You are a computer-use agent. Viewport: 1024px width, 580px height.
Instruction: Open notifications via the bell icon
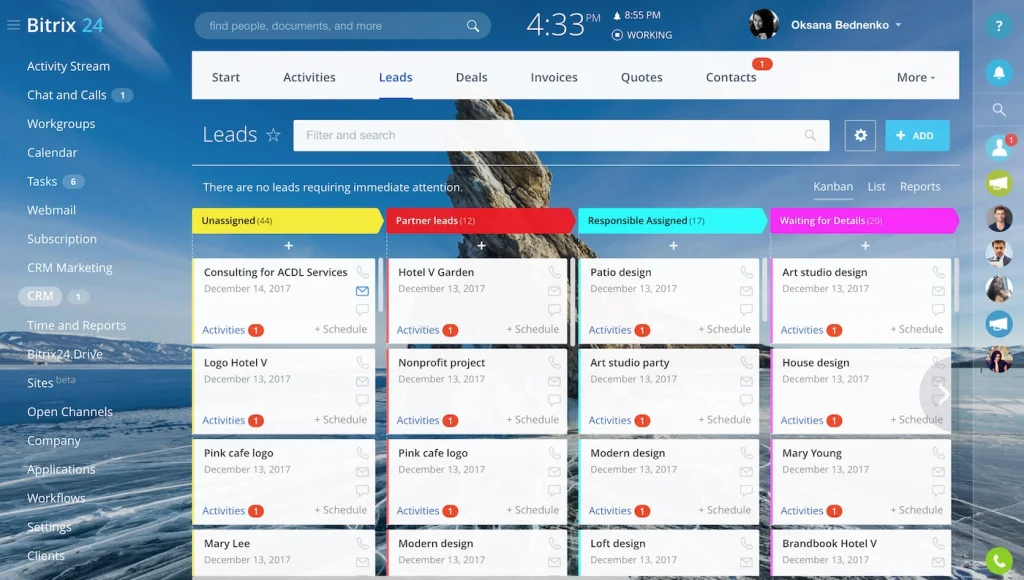998,70
